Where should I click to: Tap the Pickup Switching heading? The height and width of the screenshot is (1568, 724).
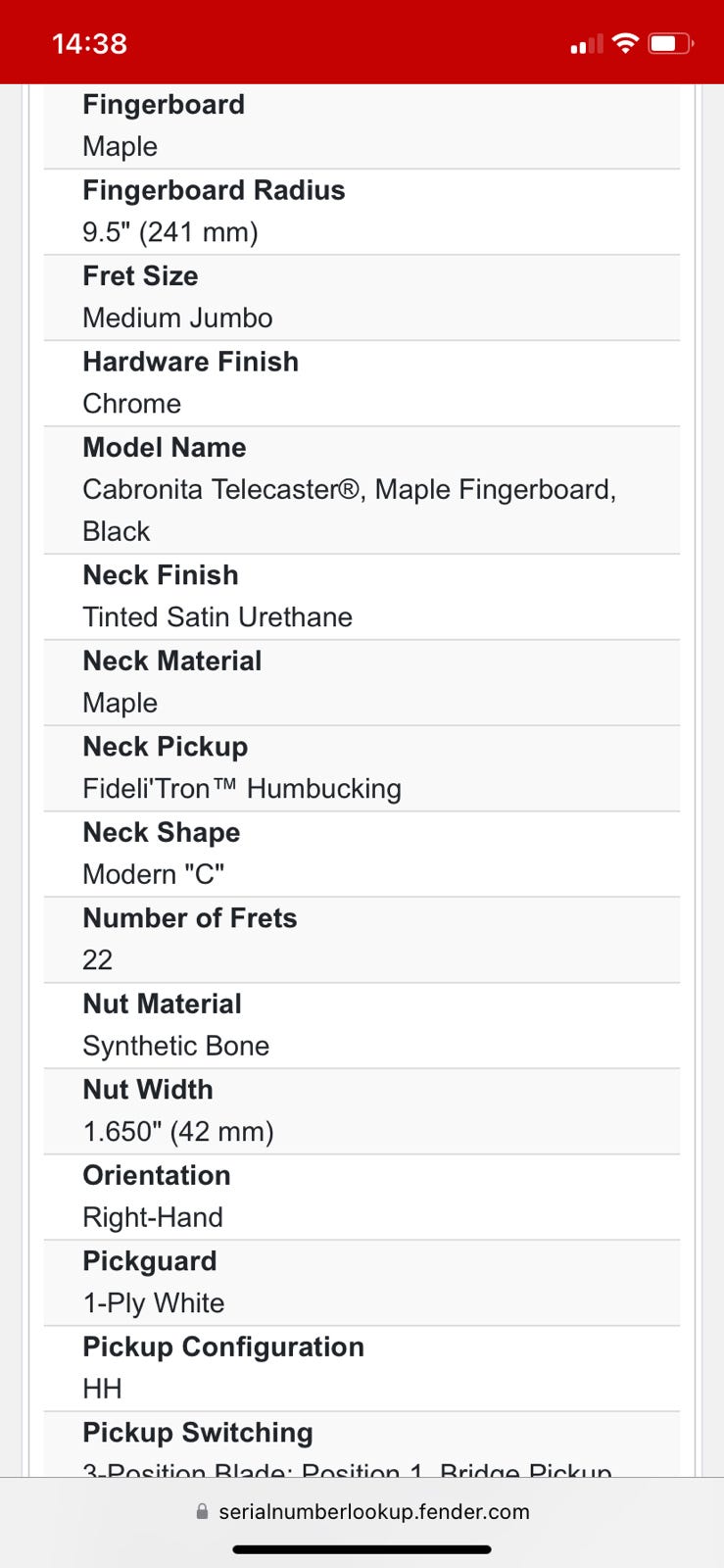(198, 1433)
